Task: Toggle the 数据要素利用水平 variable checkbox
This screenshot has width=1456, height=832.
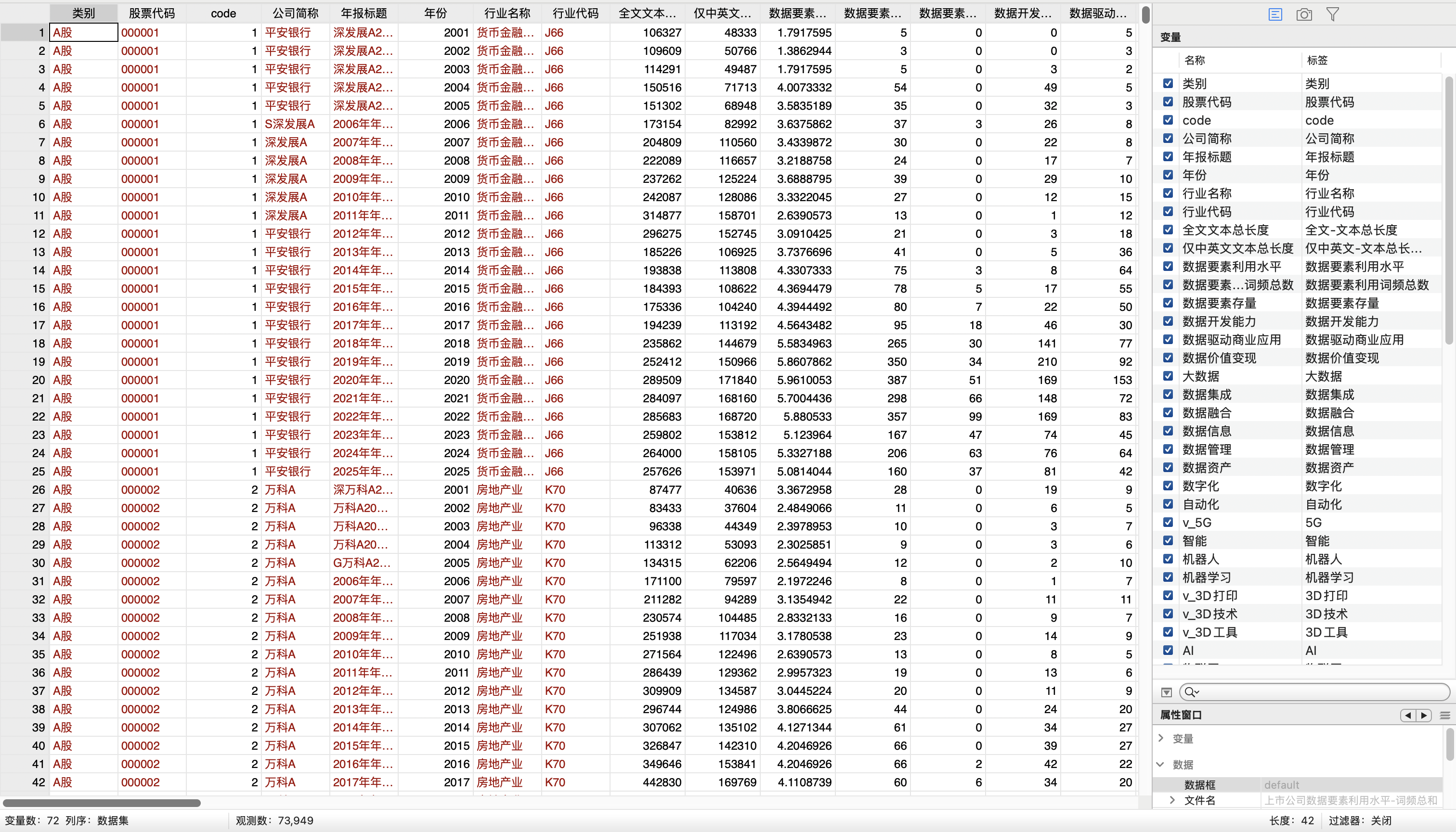Action: (x=1168, y=266)
